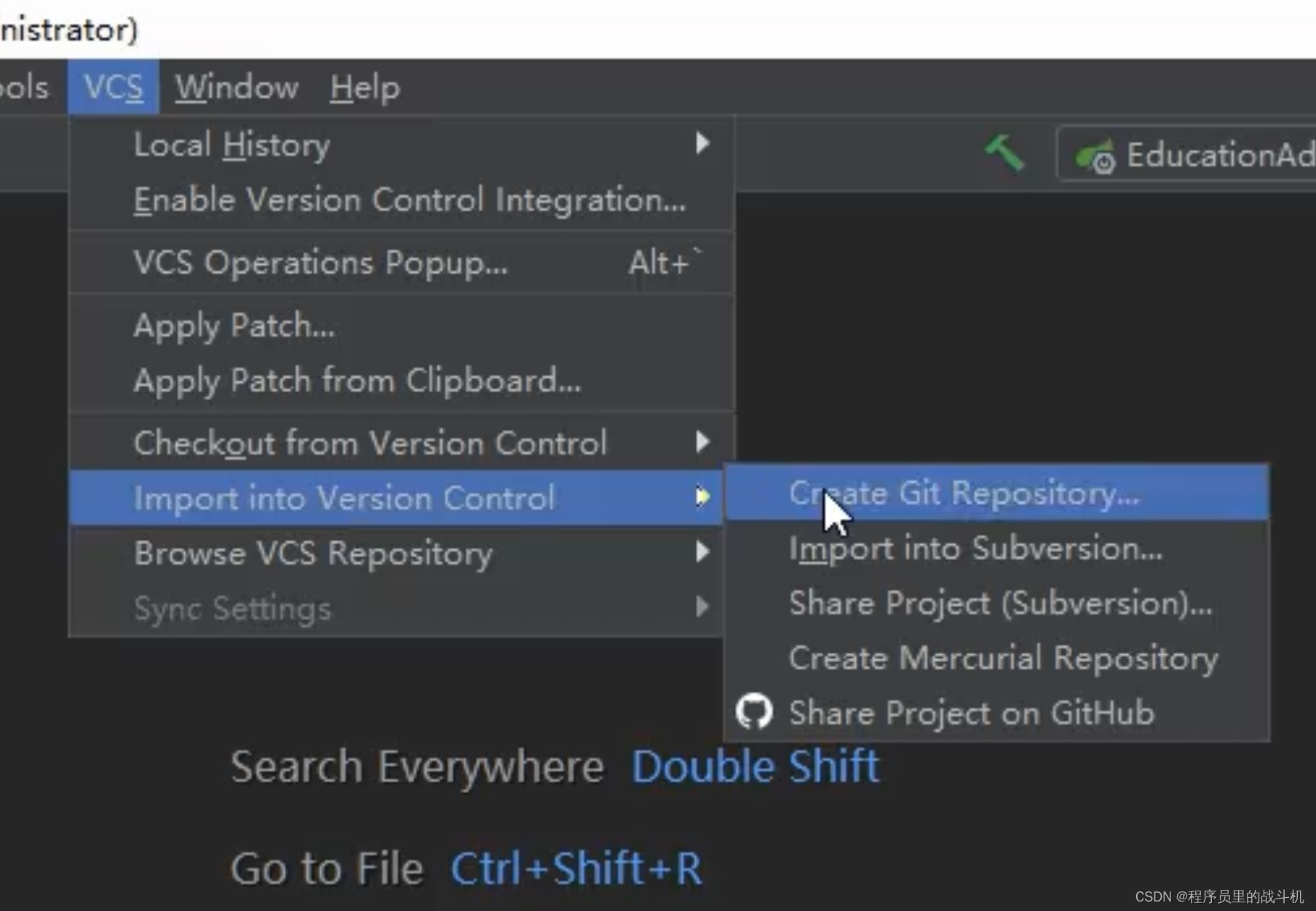The width and height of the screenshot is (1316, 911).
Task: Expand Sync Settings submenu arrow
Action: tap(702, 606)
